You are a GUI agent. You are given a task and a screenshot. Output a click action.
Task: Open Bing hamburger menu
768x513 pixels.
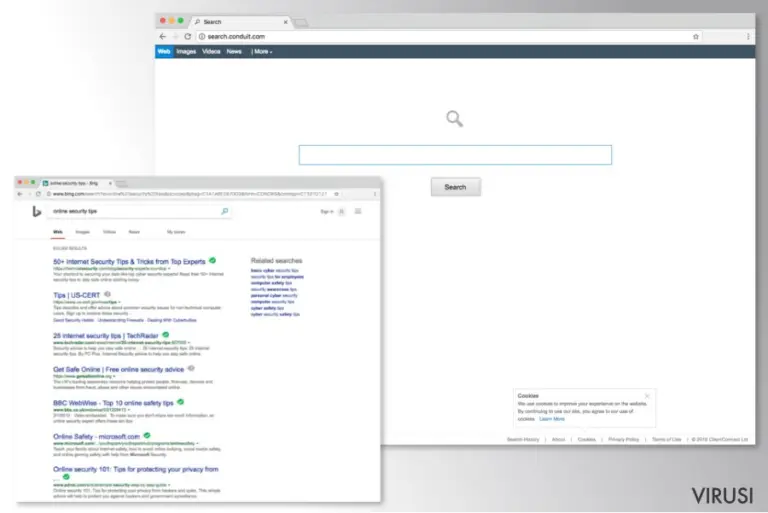tap(358, 211)
